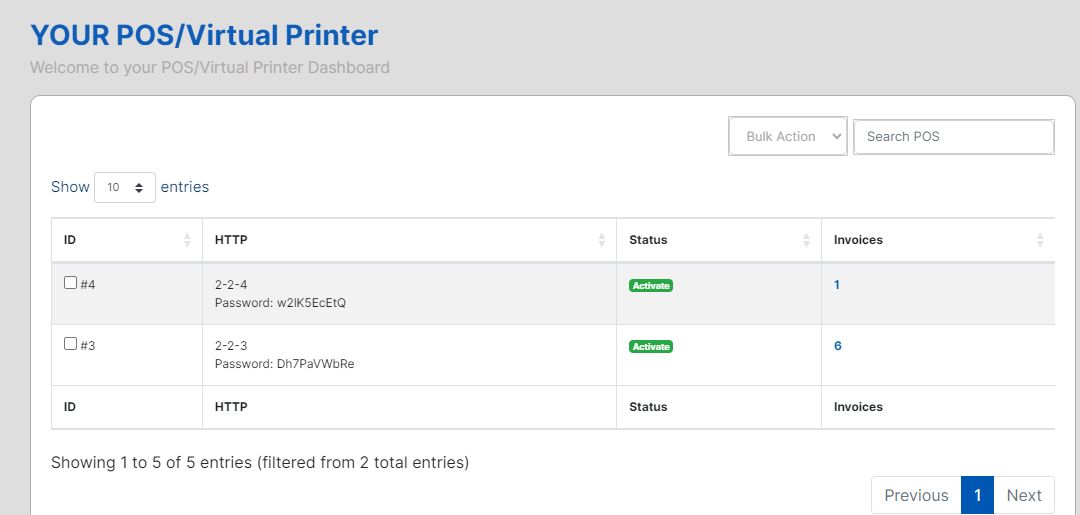Select the checkbox for POS #4
Viewport: 1080px width, 515px height.
coord(70,283)
